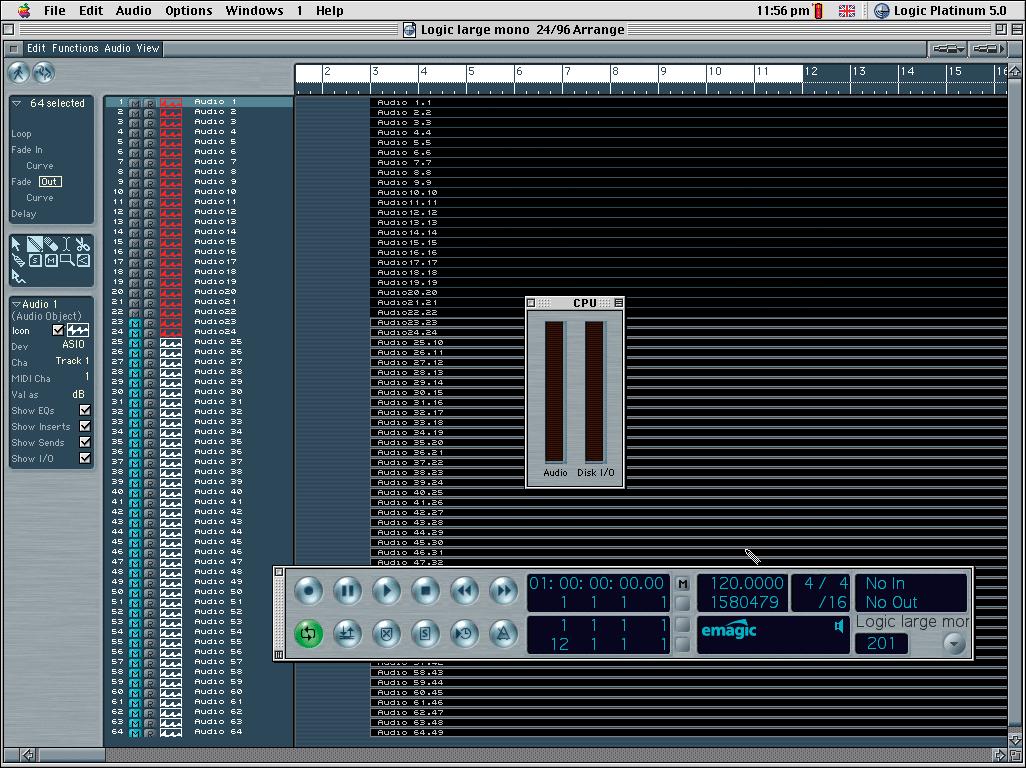The width and height of the screenshot is (1026, 768).
Task: Toggle record enable R on track Audio 2
Action: pyautogui.click(x=150, y=113)
